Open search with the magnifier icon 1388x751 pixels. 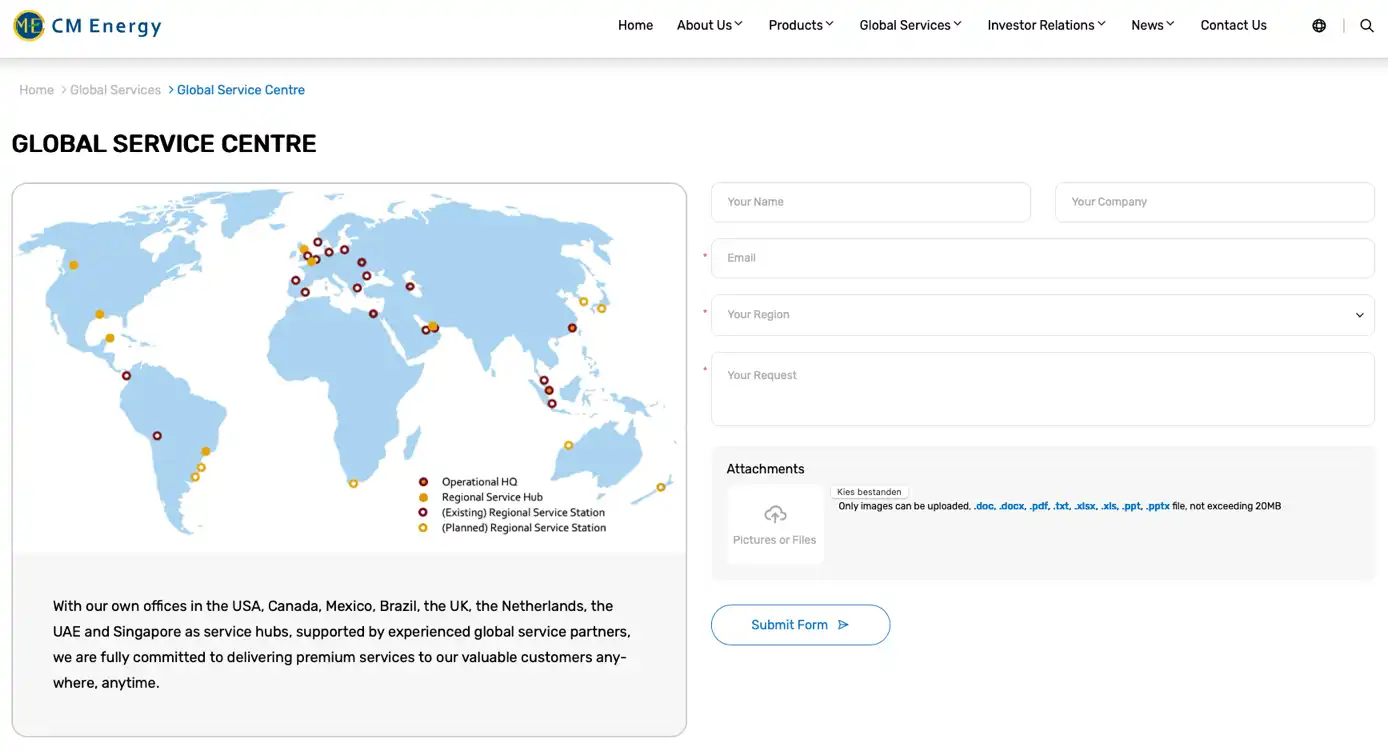pos(1366,26)
